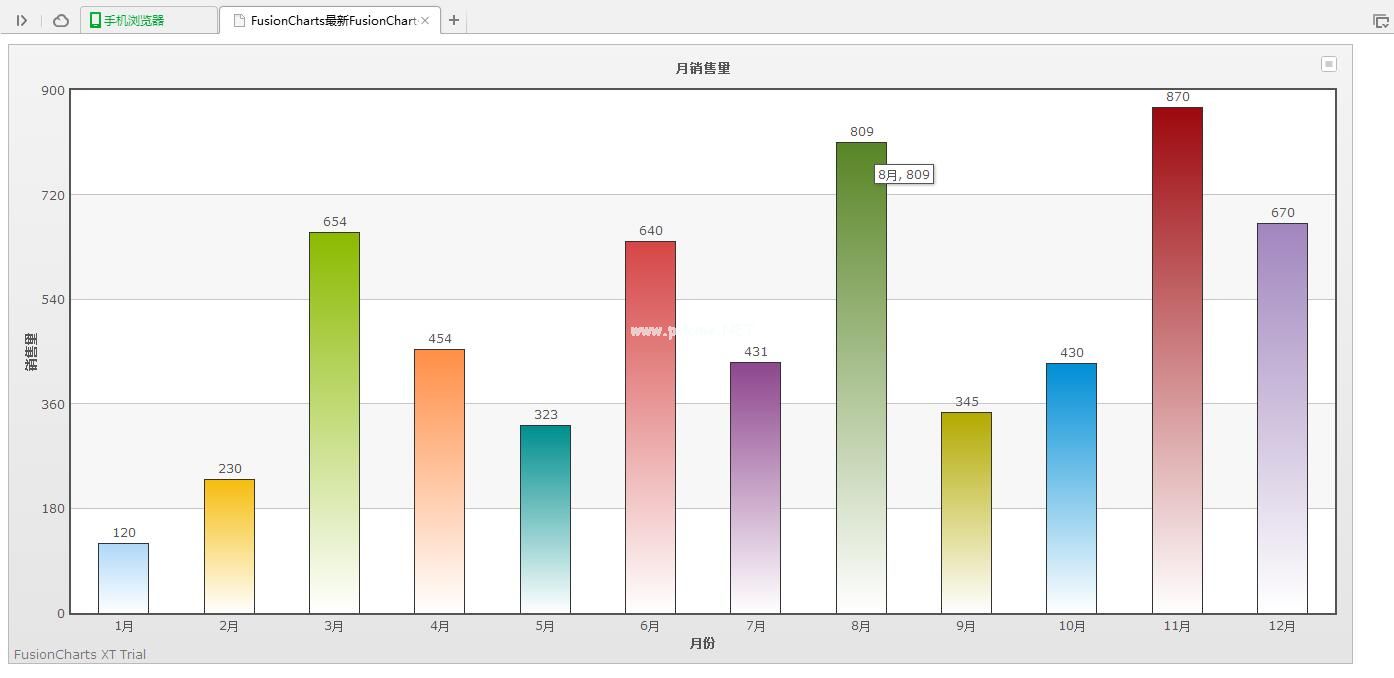
Task: Open the cloud sync icon
Action: (61, 20)
